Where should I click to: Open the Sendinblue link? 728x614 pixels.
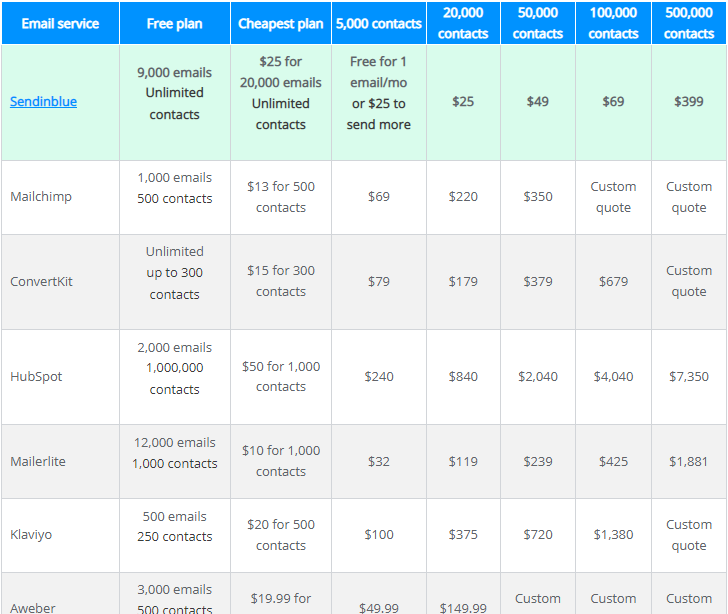click(x=44, y=101)
